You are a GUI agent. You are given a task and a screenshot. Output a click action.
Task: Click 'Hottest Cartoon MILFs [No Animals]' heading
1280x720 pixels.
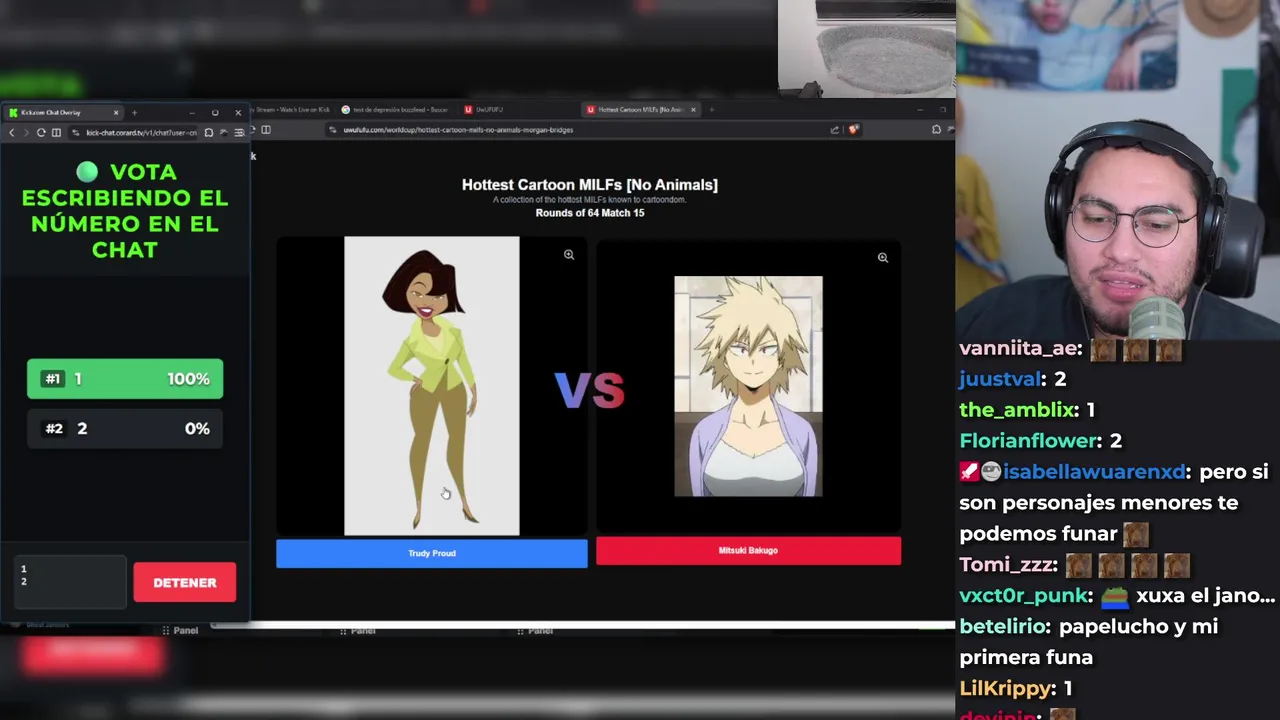coord(590,185)
